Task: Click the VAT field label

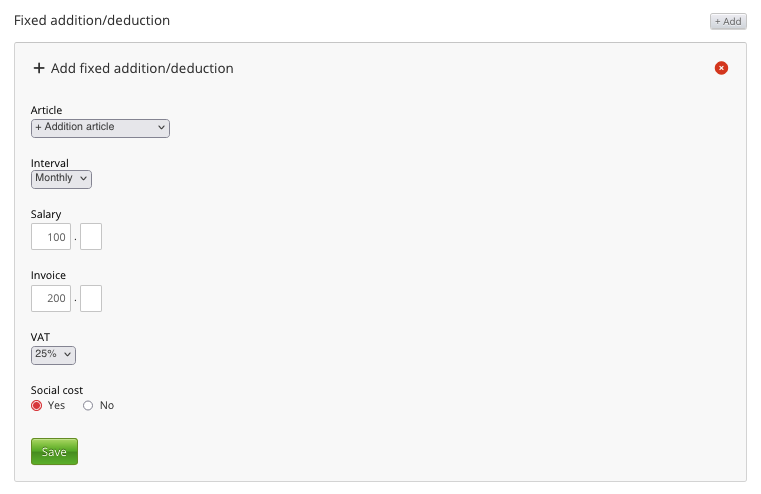Action: coord(41,338)
